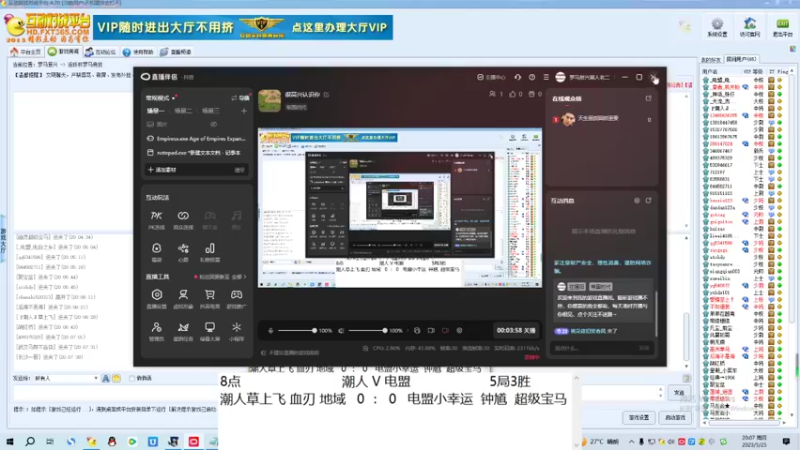Stop streaming with the 关播 button
Viewport: 800px width, 450px height.
tap(516, 331)
